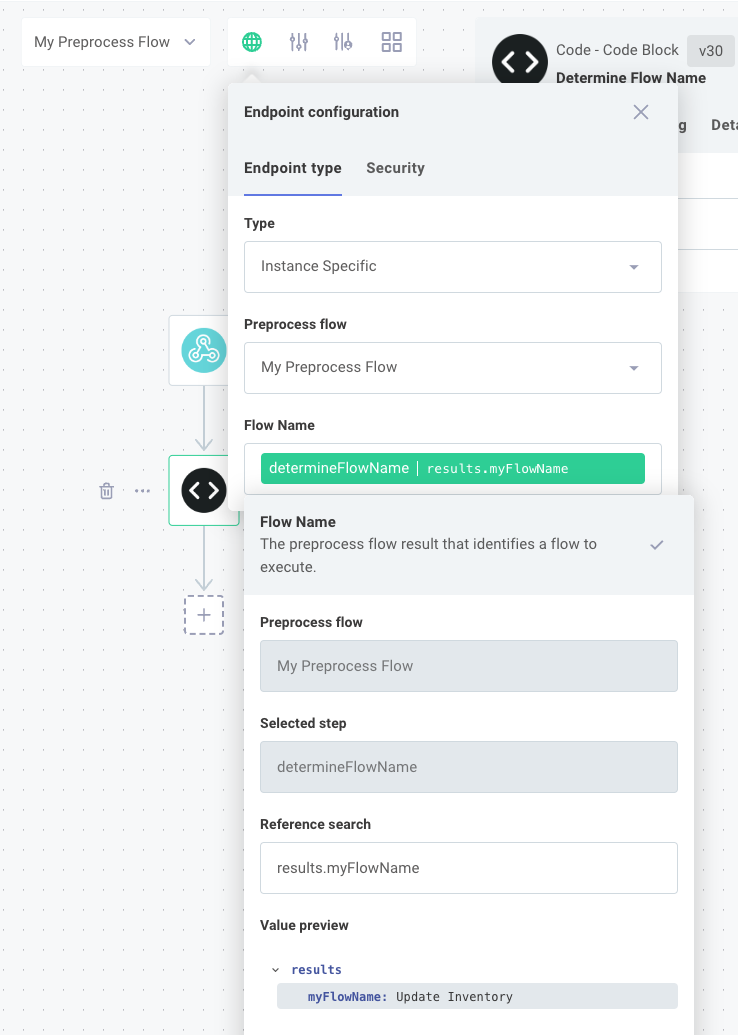The image size is (738, 1035).
Task: Switch to the Security tab
Action: click(395, 168)
